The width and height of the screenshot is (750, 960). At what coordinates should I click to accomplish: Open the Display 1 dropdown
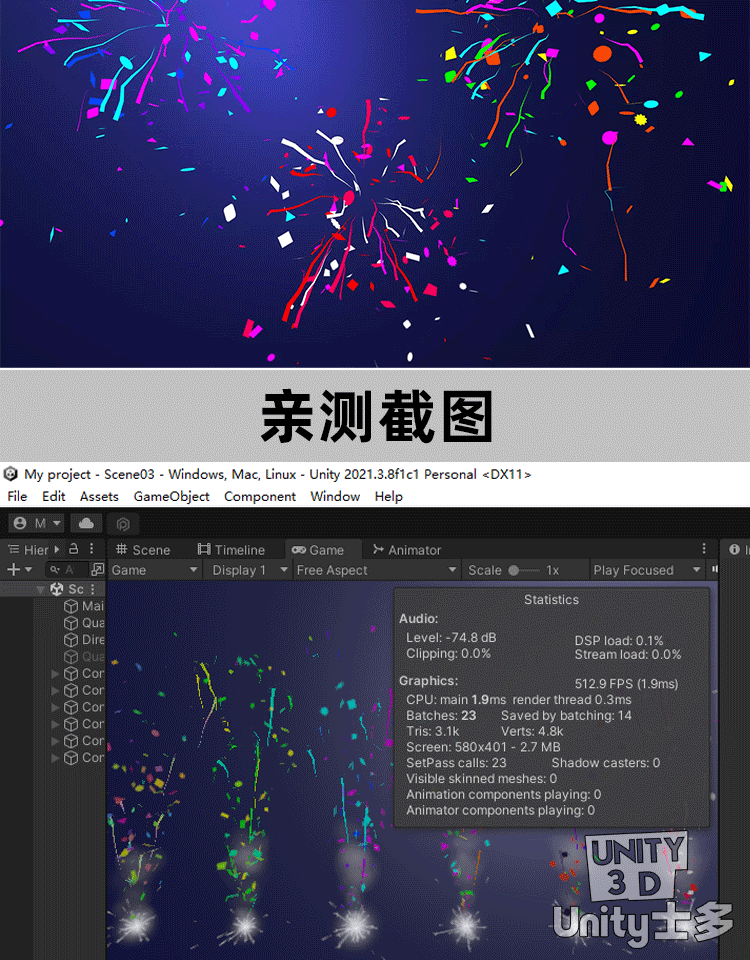247,570
